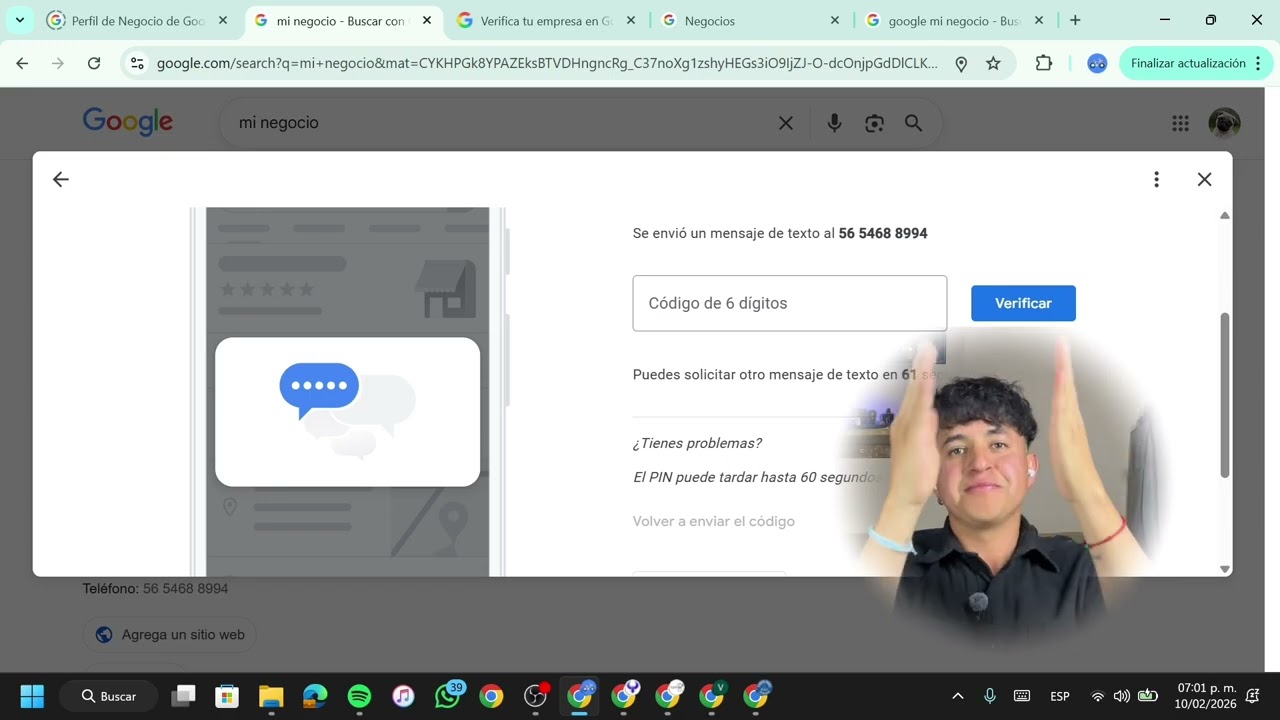Click the browser forward arrow
This screenshot has width=1280, height=720.
click(58, 63)
